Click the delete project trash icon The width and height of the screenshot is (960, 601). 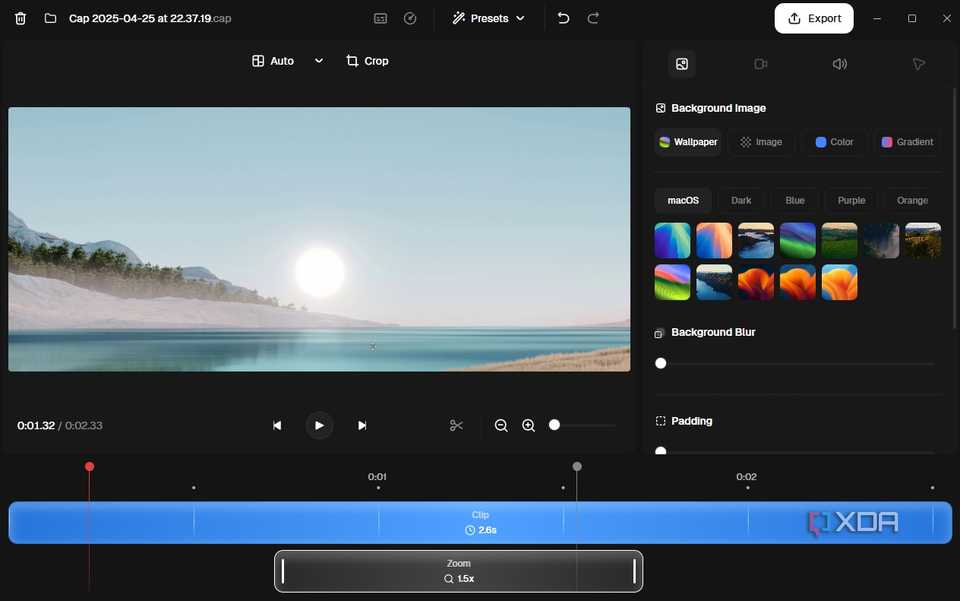20,18
